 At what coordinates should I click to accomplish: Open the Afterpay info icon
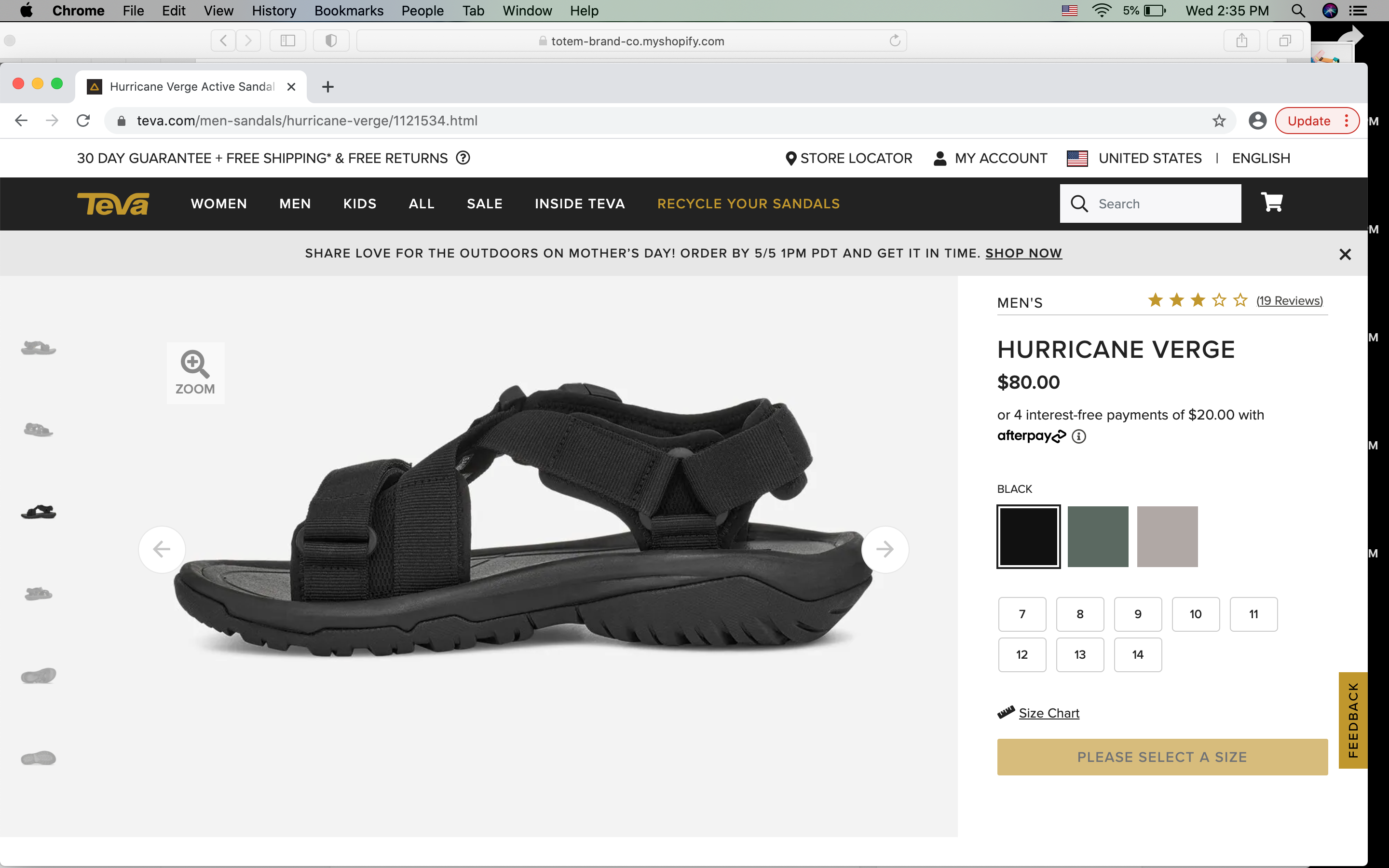pyautogui.click(x=1078, y=436)
